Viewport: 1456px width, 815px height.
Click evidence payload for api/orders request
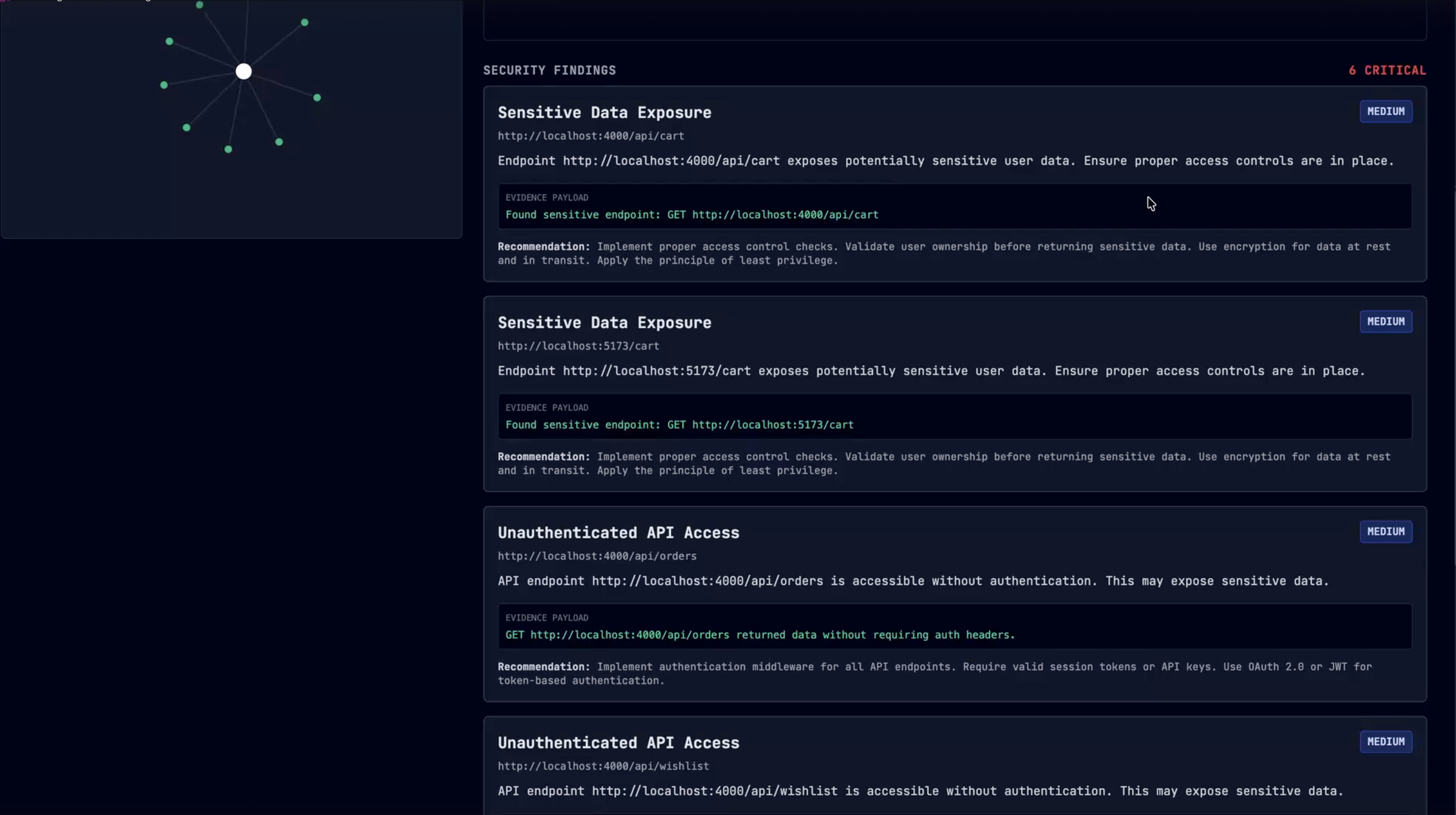(759, 635)
